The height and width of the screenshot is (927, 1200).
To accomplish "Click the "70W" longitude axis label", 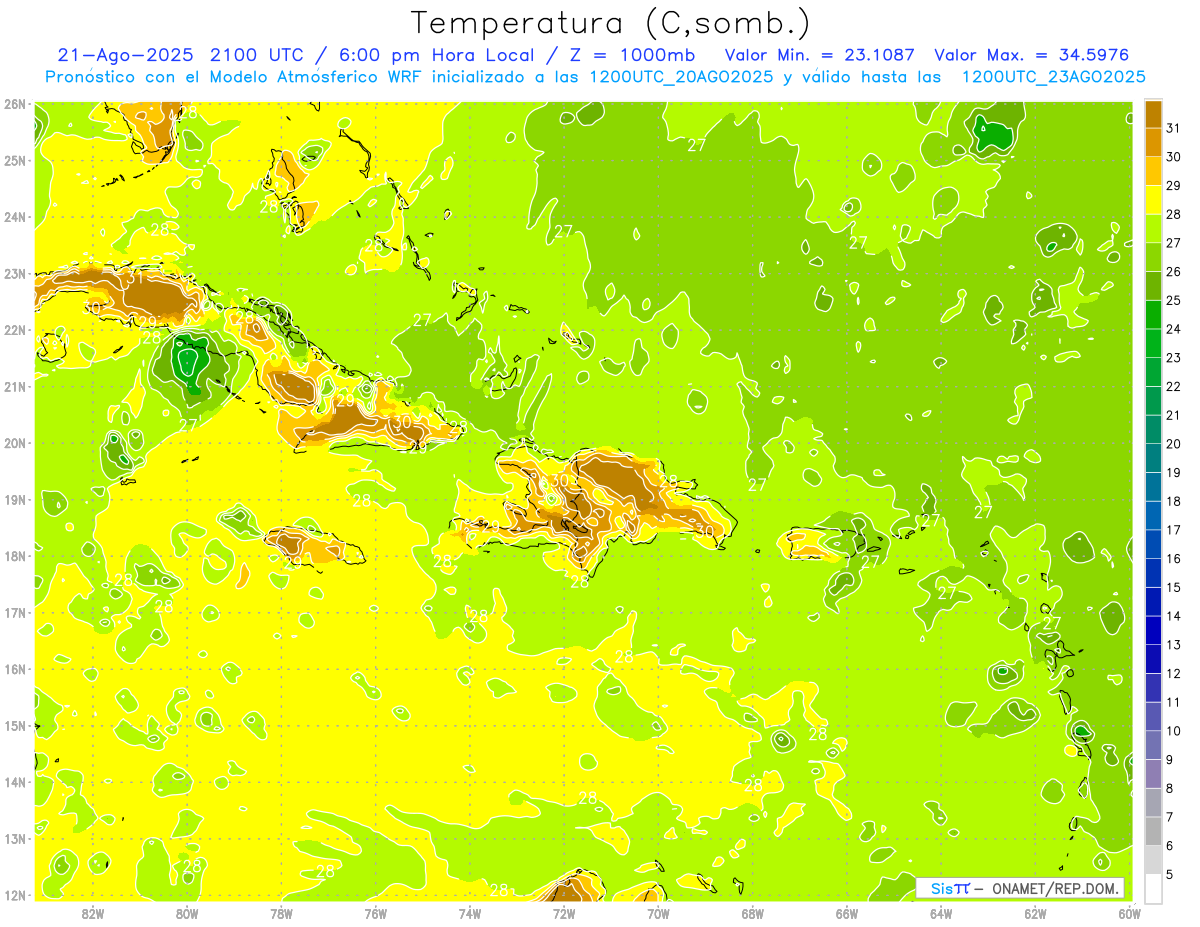I will pos(658,913).
